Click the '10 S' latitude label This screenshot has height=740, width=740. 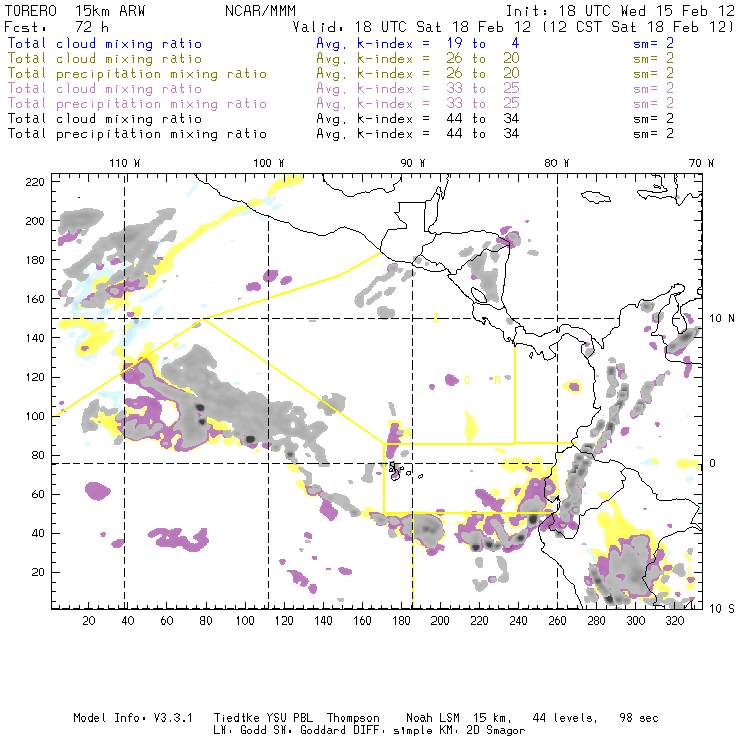pos(722,609)
